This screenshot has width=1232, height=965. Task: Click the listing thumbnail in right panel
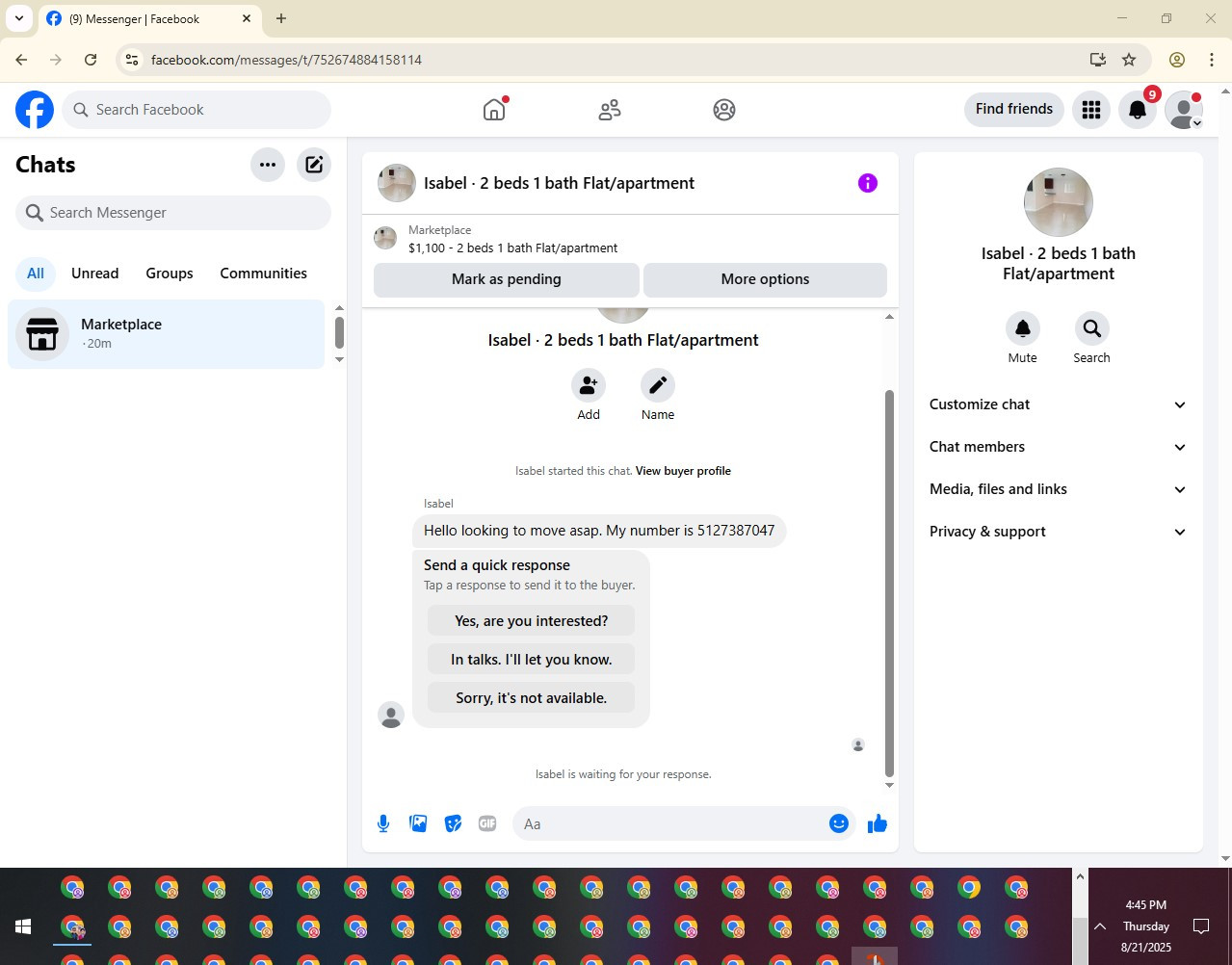1059,202
